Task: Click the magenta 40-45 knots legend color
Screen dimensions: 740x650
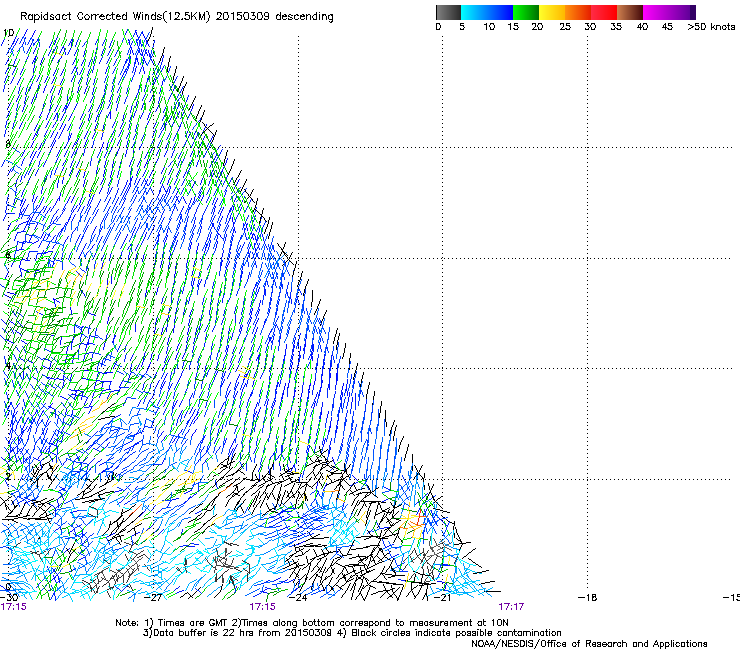Action: pyautogui.click(x=656, y=12)
